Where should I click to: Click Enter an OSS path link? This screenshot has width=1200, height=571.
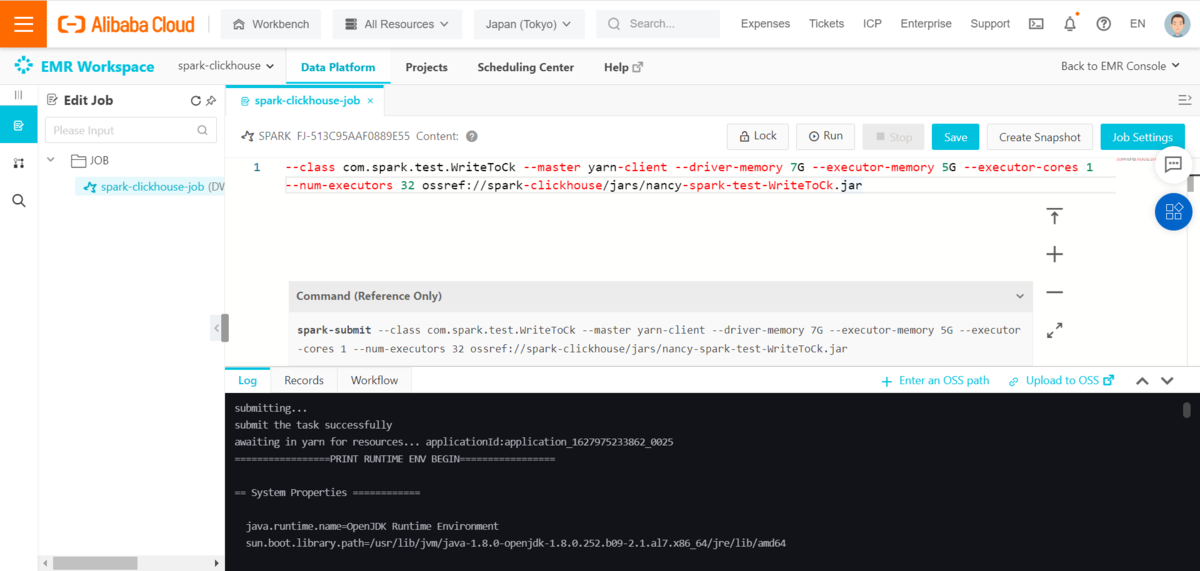click(x=935, y=381)
